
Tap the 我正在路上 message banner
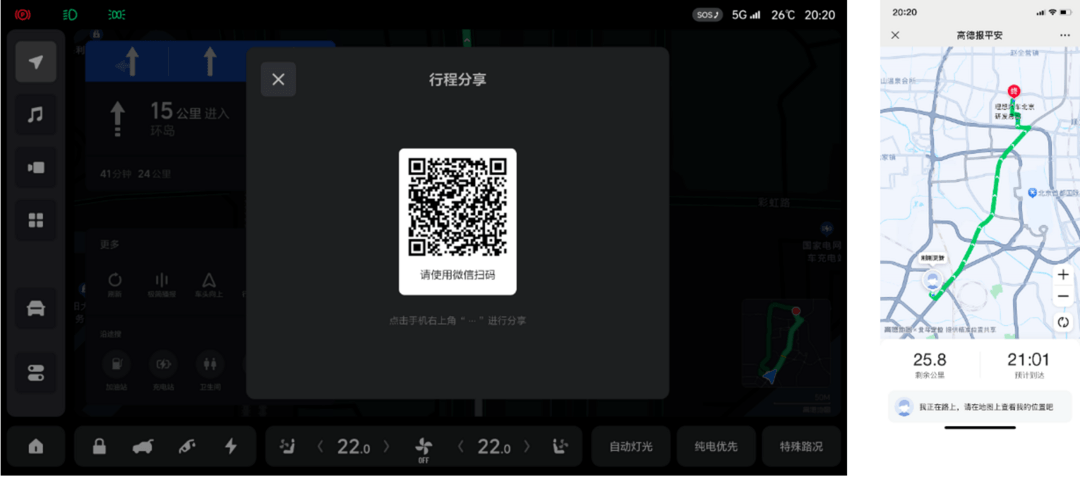979,407
